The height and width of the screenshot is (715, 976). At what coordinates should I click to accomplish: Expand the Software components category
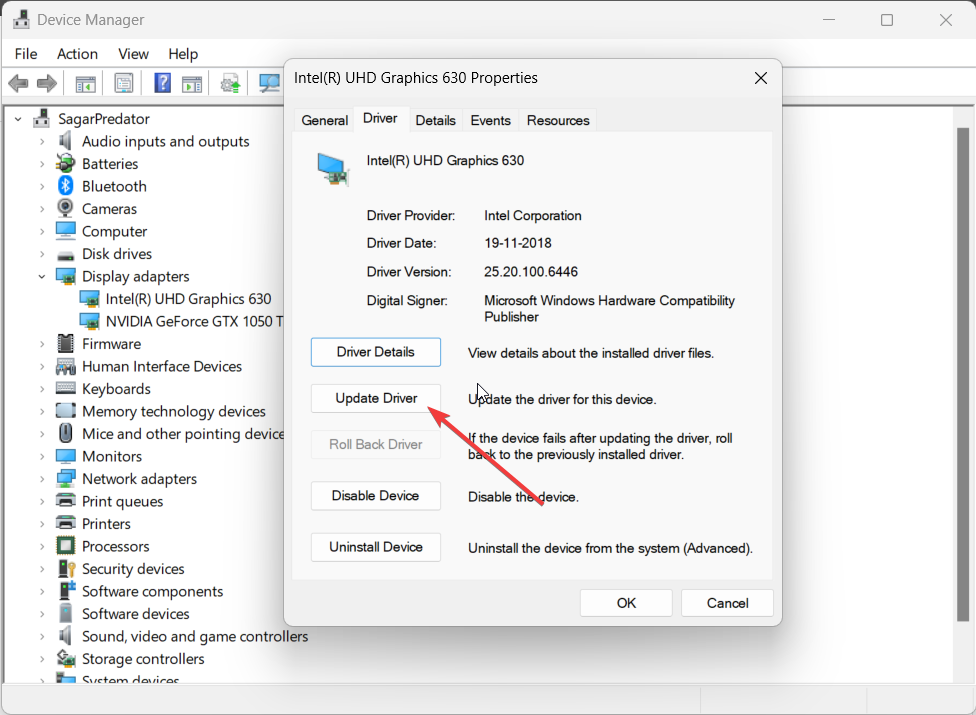[42, 591]
